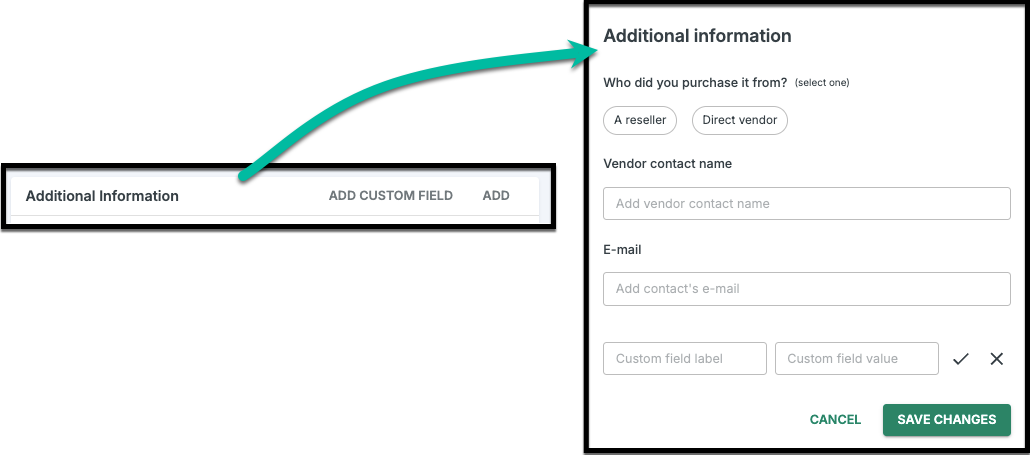Click the SAVE CHANGES button
This screenshot has height=455, width=1030.
946,420
